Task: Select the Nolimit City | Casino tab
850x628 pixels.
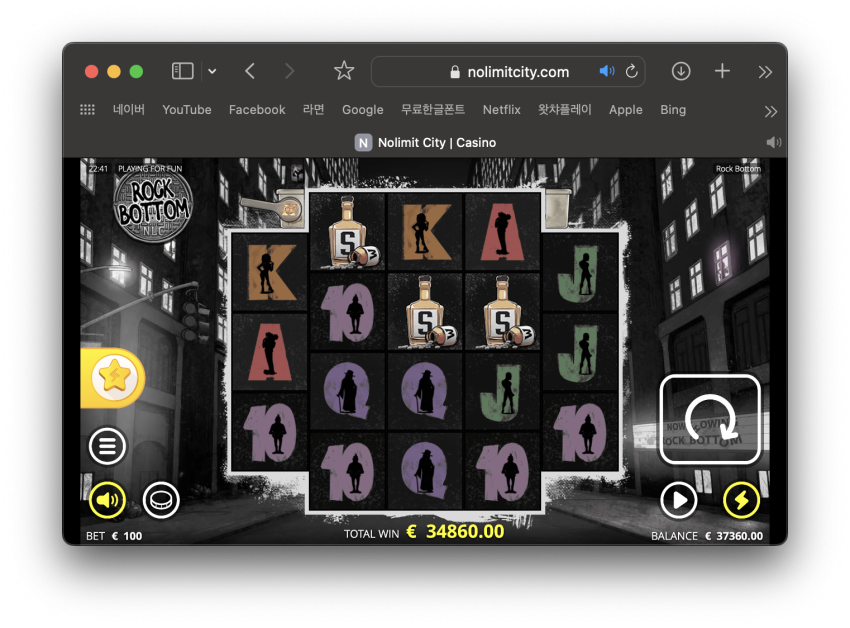Action: (x=425, y=143)
